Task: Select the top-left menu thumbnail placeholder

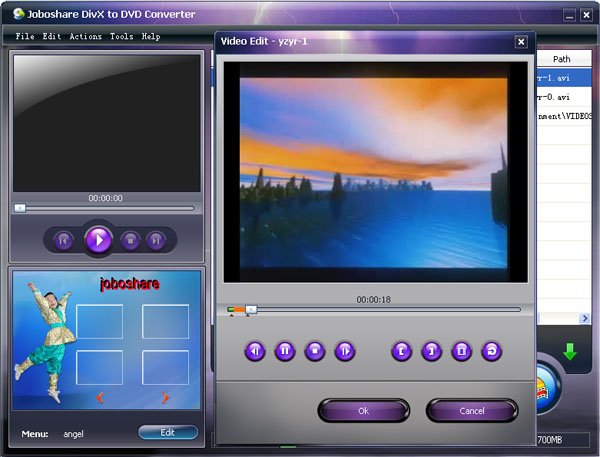Action: tap(99, 322)
